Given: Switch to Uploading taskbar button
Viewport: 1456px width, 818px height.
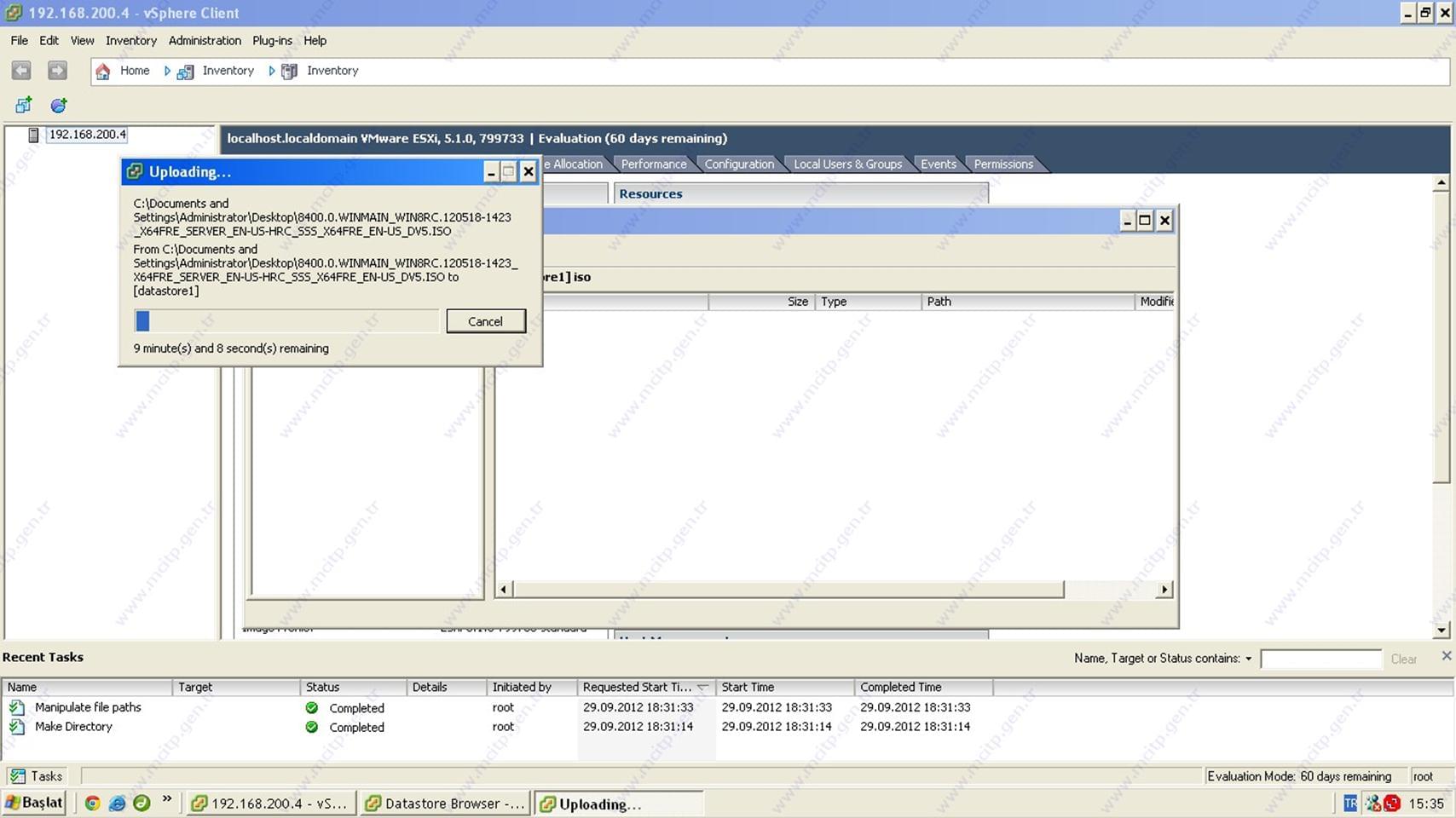Looking at the screenshot, I should 619,804.
